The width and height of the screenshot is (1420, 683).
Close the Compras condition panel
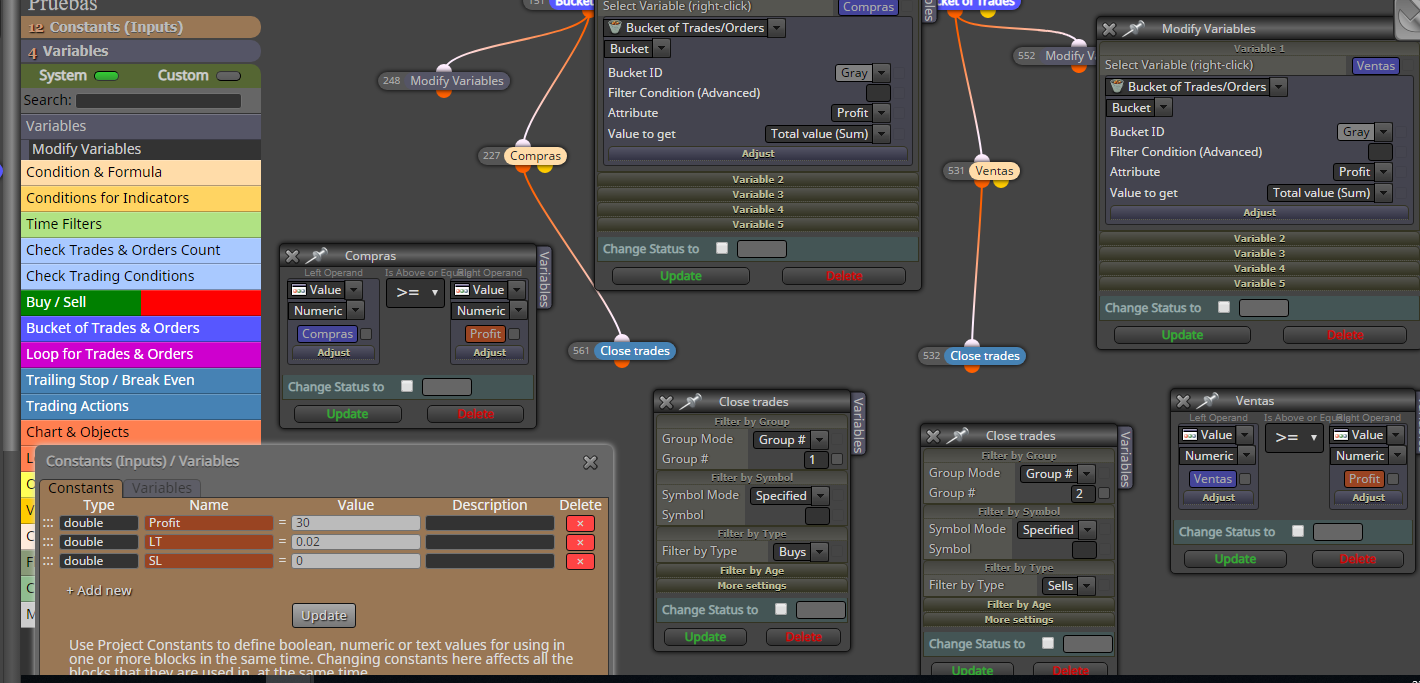[292, 256]
